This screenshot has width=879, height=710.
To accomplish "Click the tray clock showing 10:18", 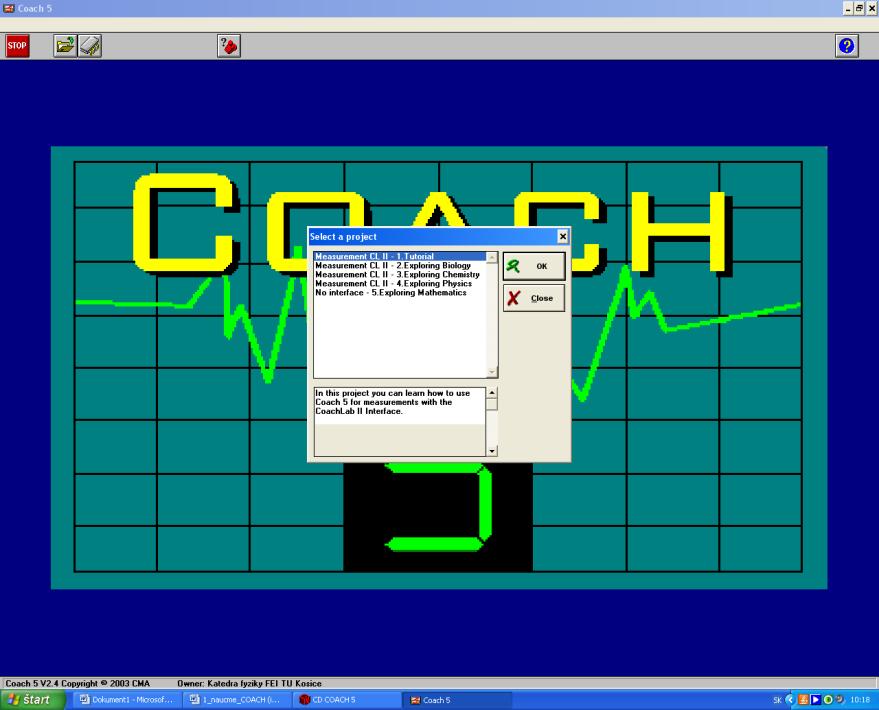I will [x=860, y=700].
